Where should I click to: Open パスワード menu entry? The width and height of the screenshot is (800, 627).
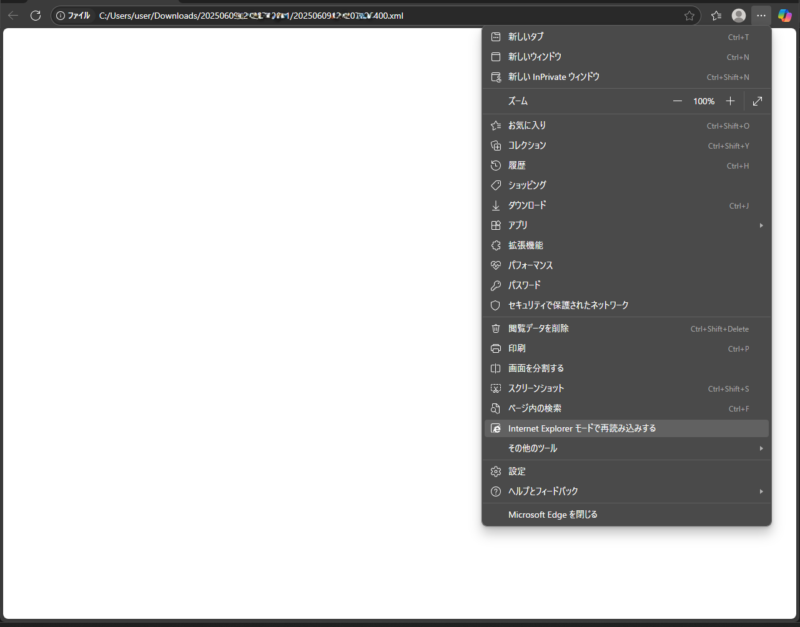pos(627,285)
